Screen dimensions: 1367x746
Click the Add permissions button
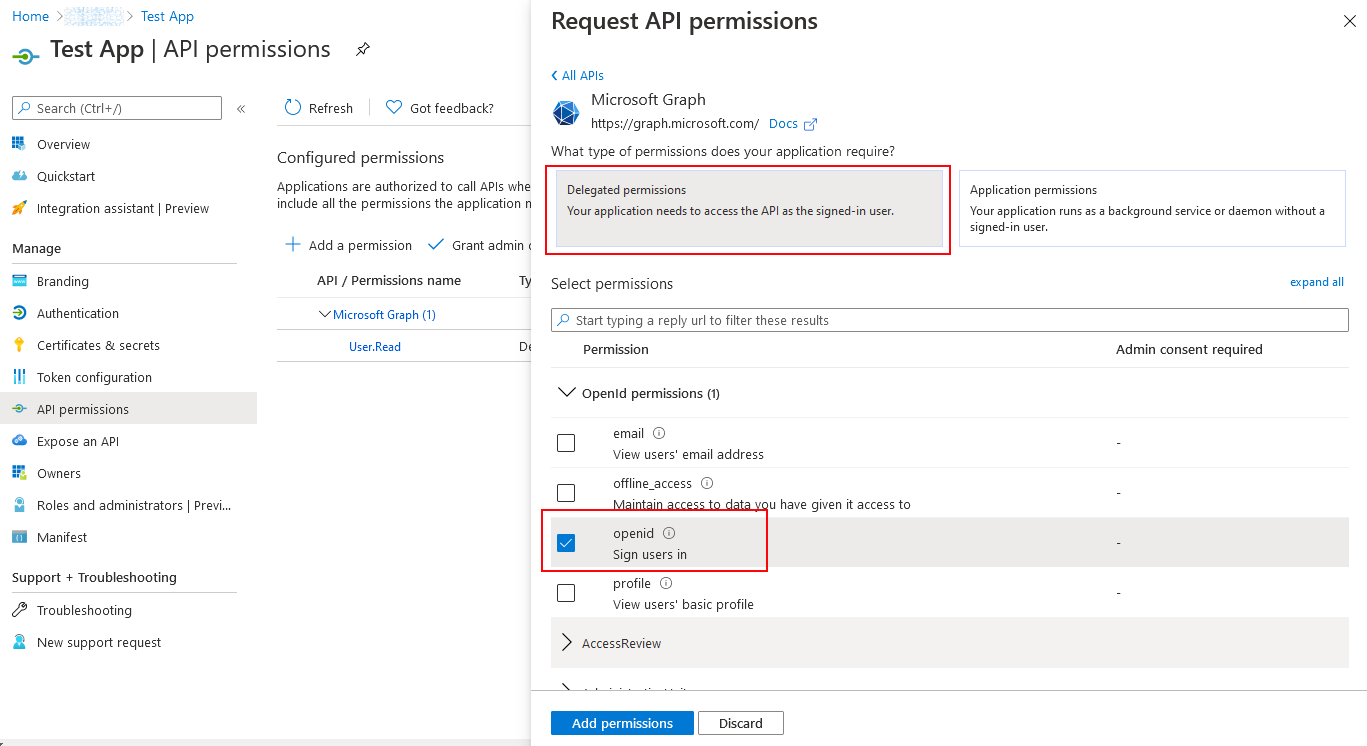tap(622, 723)
